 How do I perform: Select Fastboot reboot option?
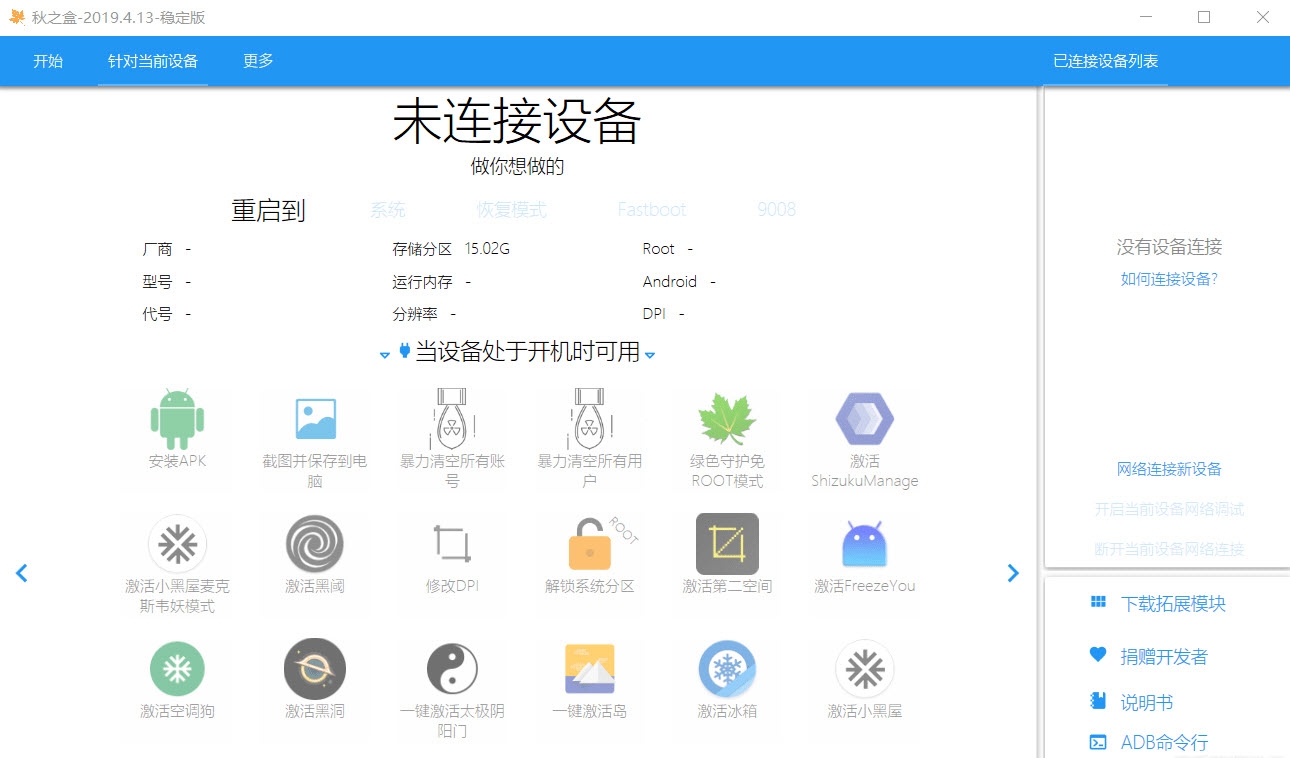click(x=651, y=209)
